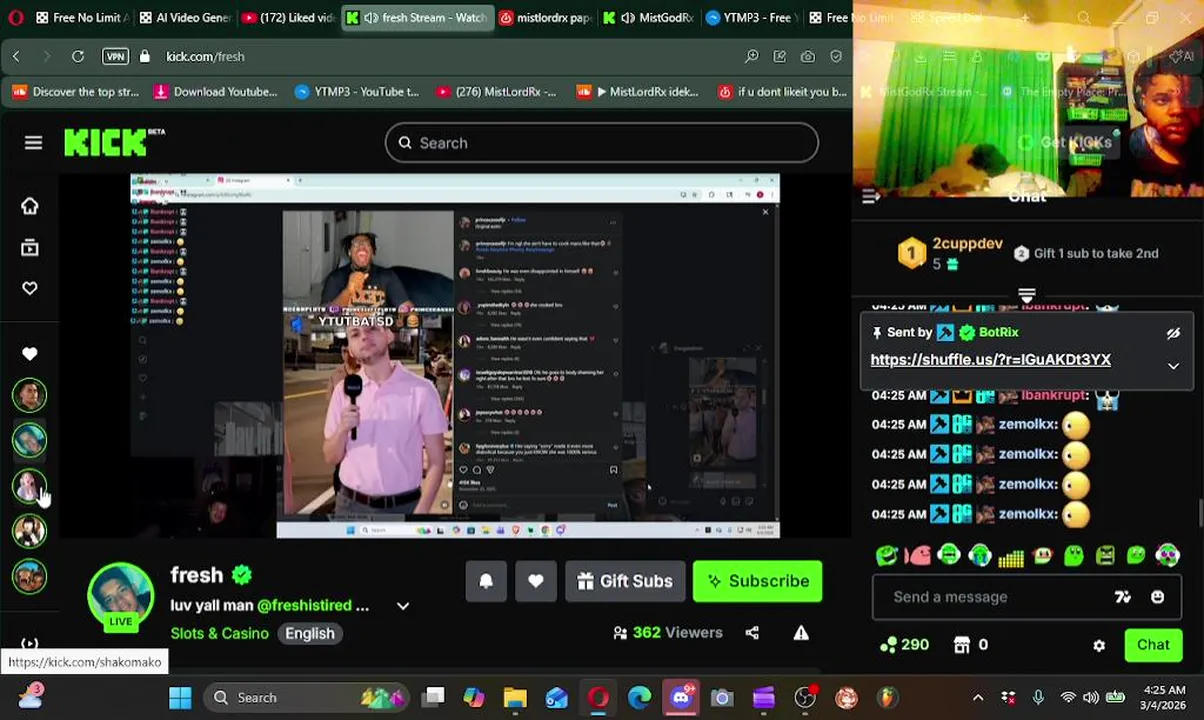The height and width of the screenshot is (720, 1204).
Task: Open the shuffle.us pinned link
Action: [990, 360]
